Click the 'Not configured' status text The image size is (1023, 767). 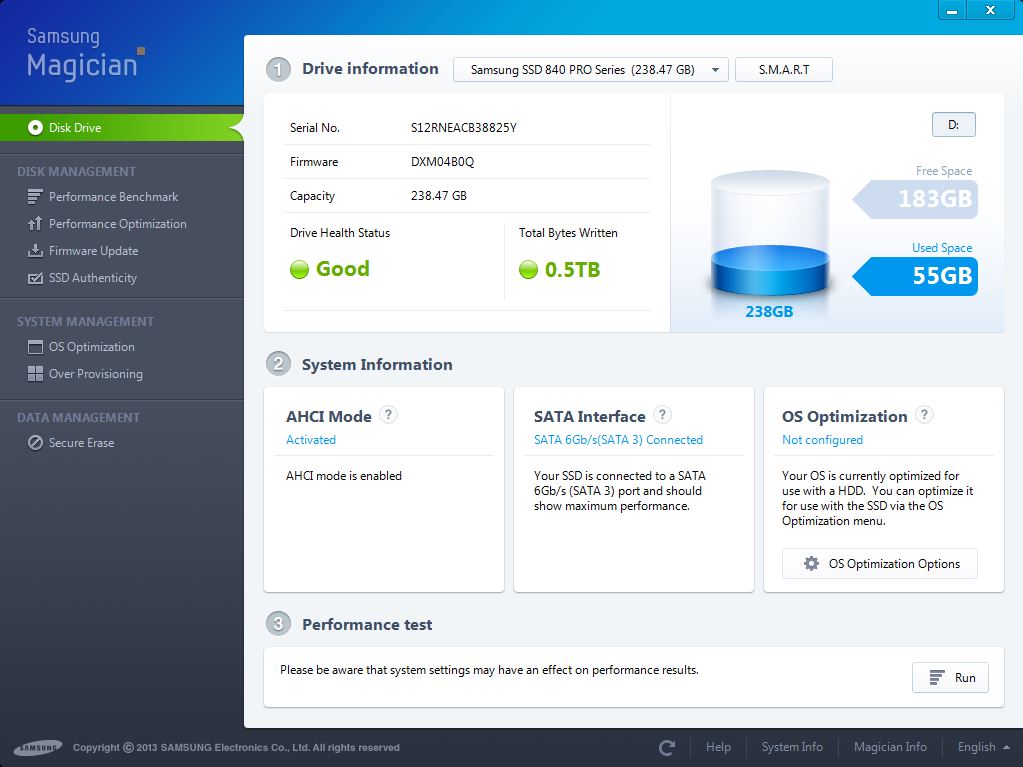(822, 440)
